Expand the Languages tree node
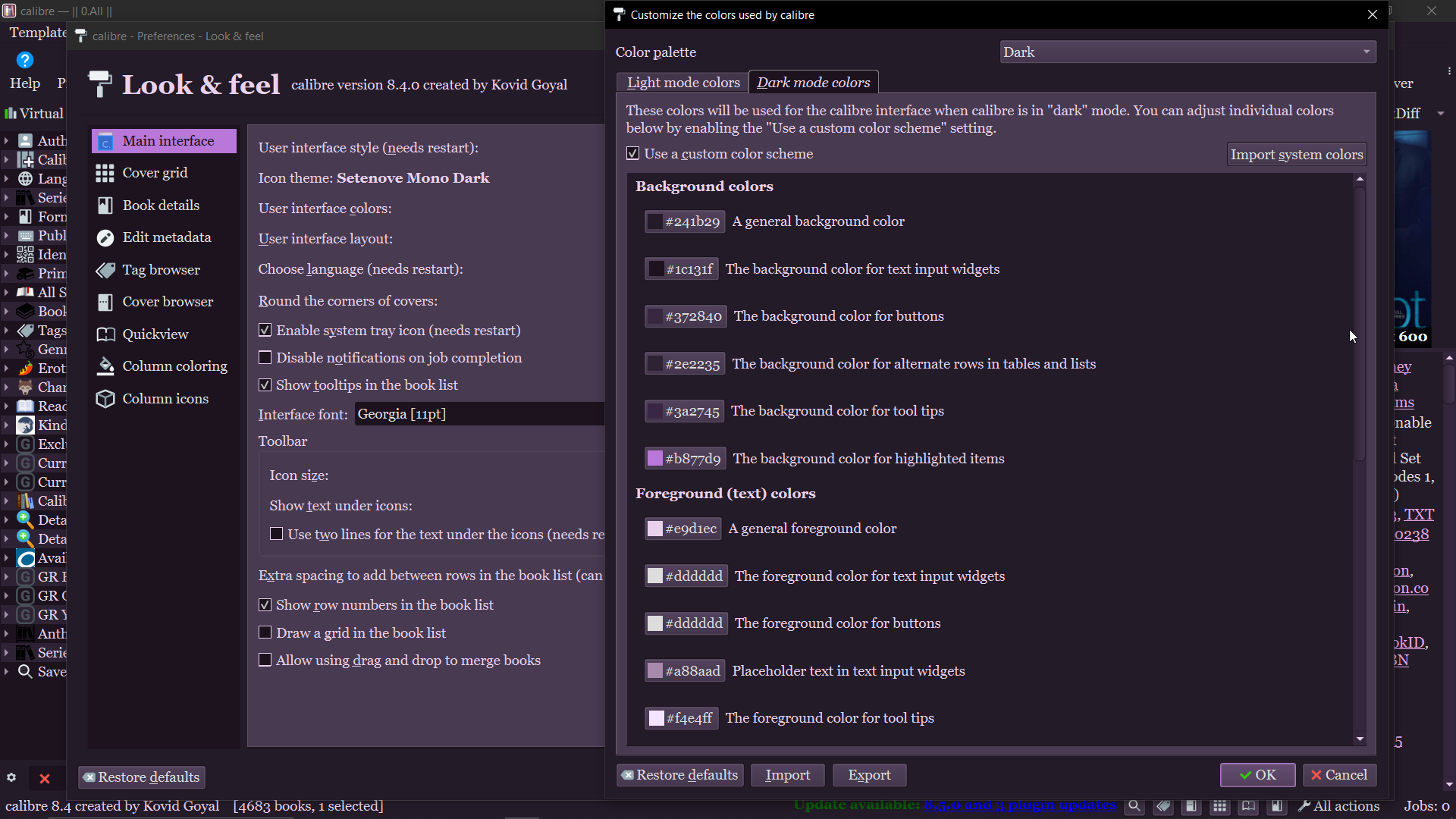The height and width of the screenshot is (819, 1456). pyautogui.click(x=6, y=179)
